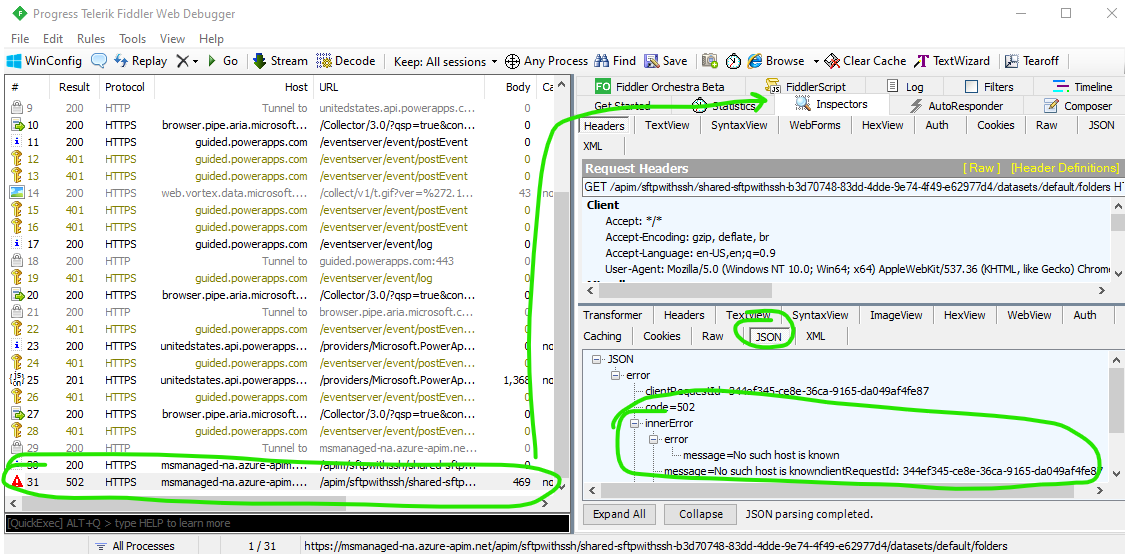Open the Log tab
The height and width of the screenshot is (554, 1125).
point(905,87)
